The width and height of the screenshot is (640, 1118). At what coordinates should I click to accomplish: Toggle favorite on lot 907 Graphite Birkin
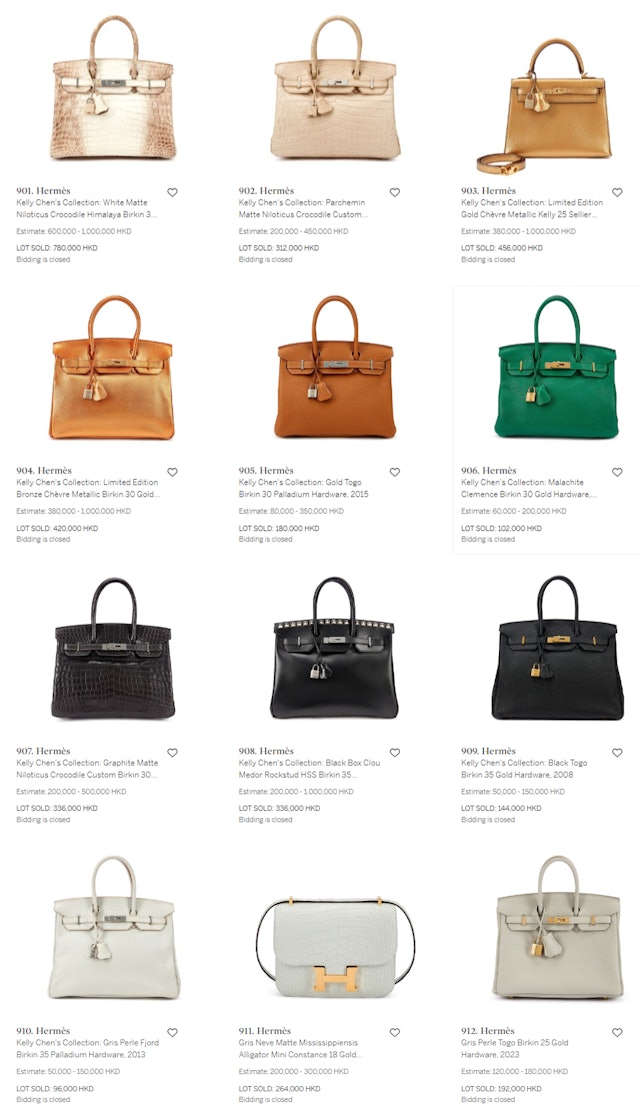(172, 752)
